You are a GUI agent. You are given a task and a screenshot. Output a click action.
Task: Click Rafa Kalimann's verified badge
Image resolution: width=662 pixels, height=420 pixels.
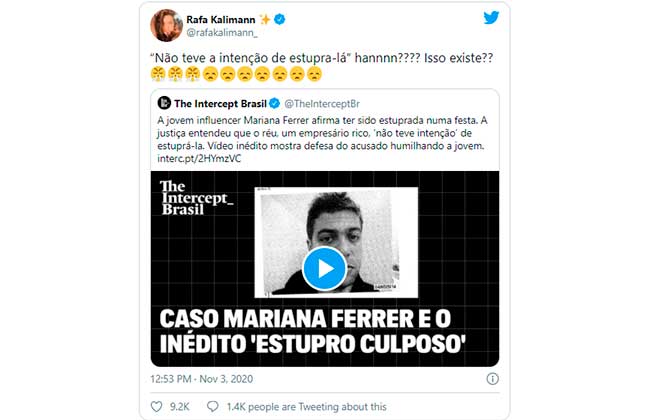[279, 19]
